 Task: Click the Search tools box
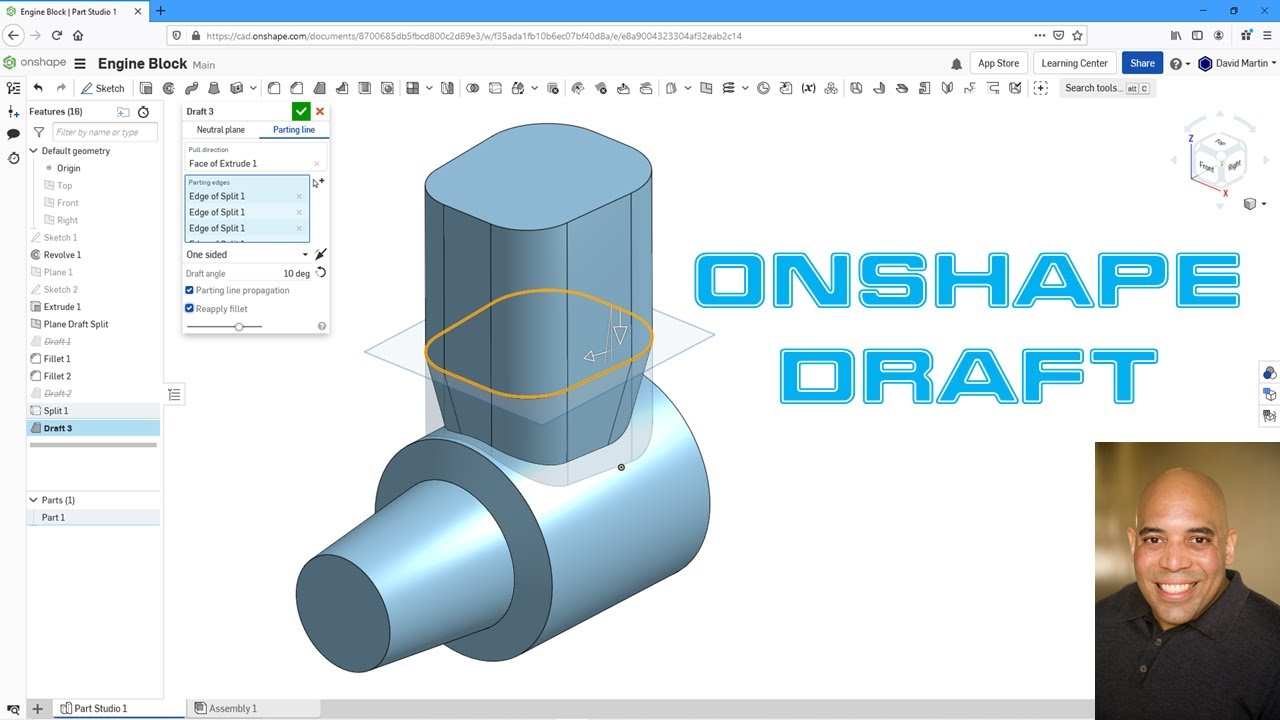click(1106, 88)
